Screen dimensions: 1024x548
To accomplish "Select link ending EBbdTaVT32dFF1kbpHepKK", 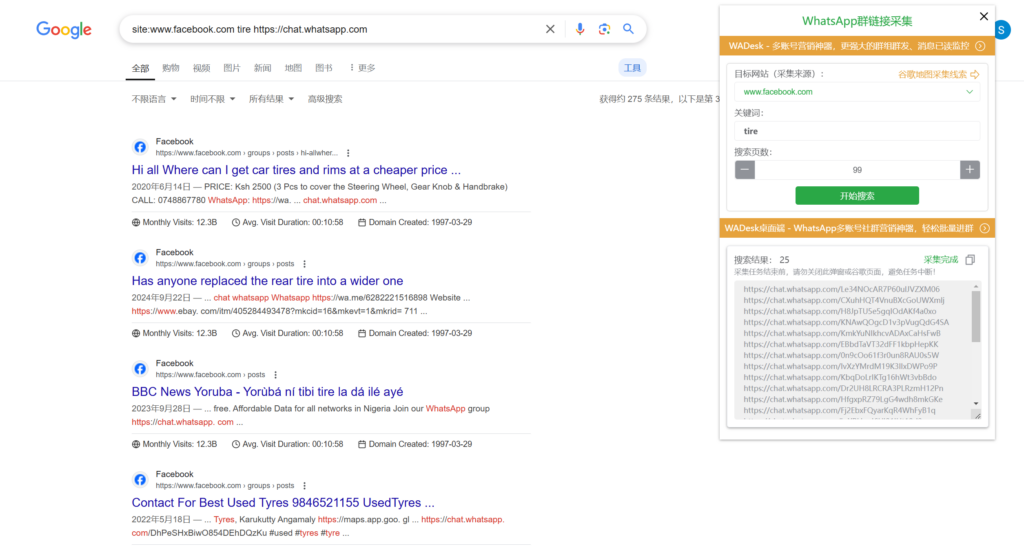I will 840,344.
